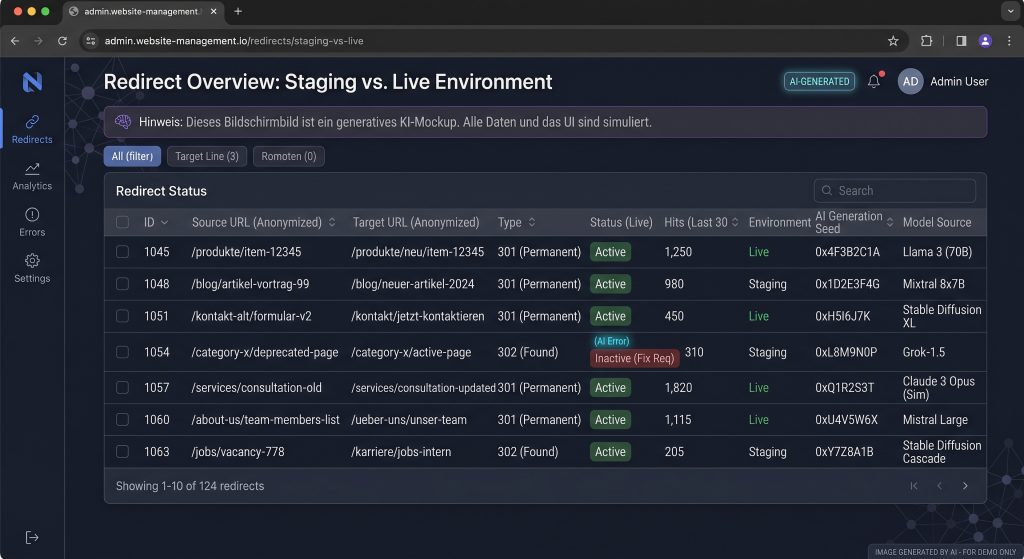Open a new browser tab
Image resolution: width=1024 pixels, height=559 pixels.
[238, 11]
